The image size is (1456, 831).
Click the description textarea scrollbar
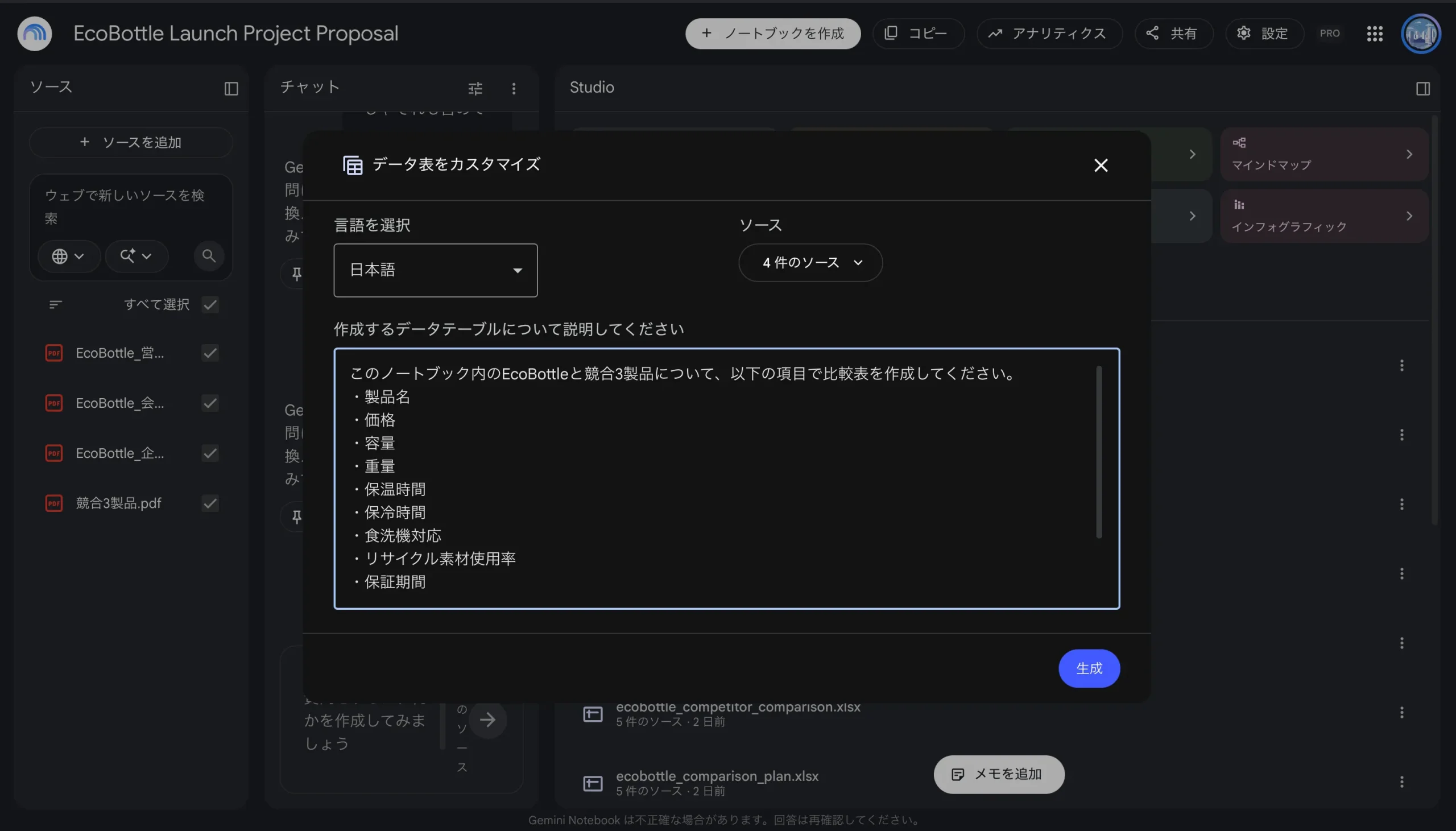point(1098,452)
